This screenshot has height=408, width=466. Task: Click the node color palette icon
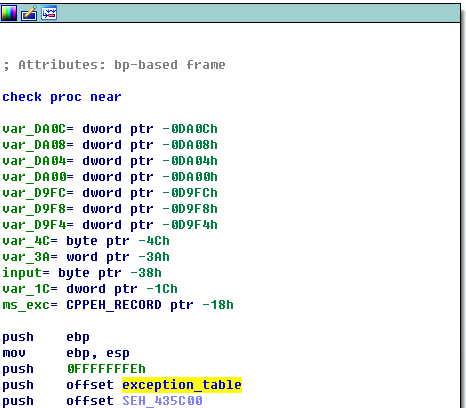[8, 13]
